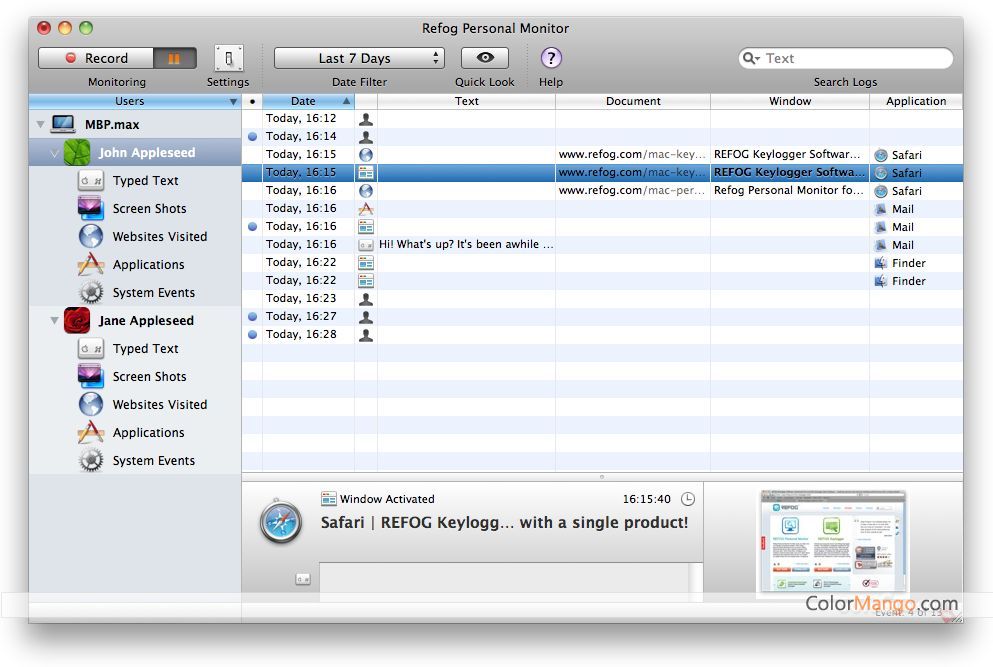
Task: Open John's System Events log
Action: pos(153,293)
